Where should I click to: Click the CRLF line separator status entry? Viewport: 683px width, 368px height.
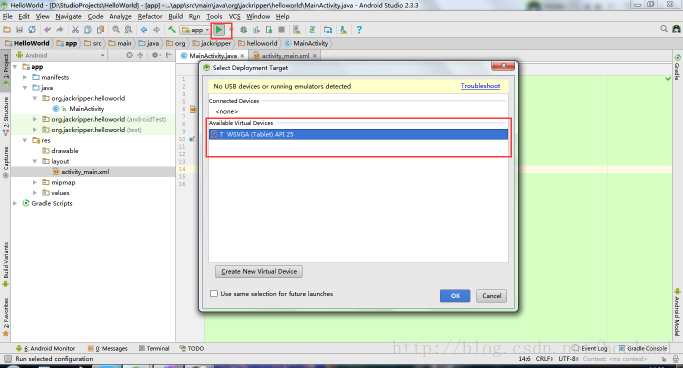coord(544,359)
